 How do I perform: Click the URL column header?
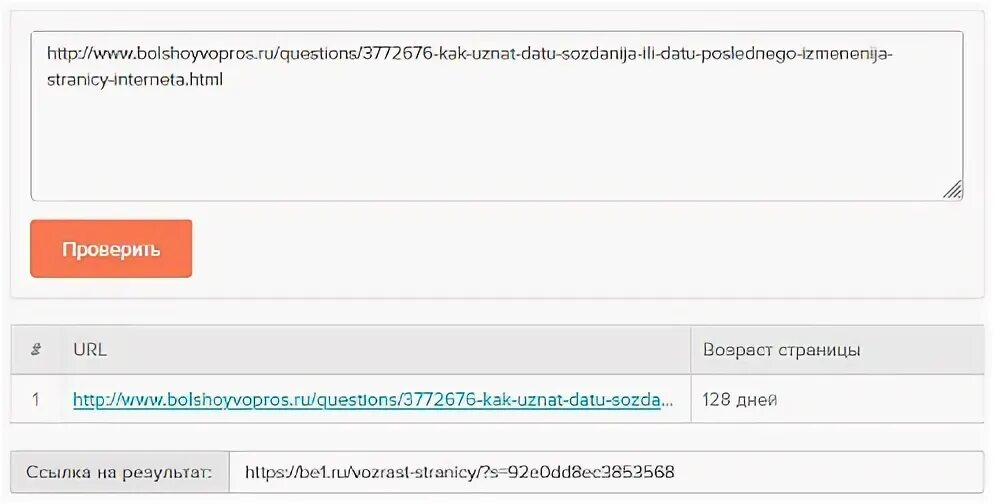(x=90, y=350)
